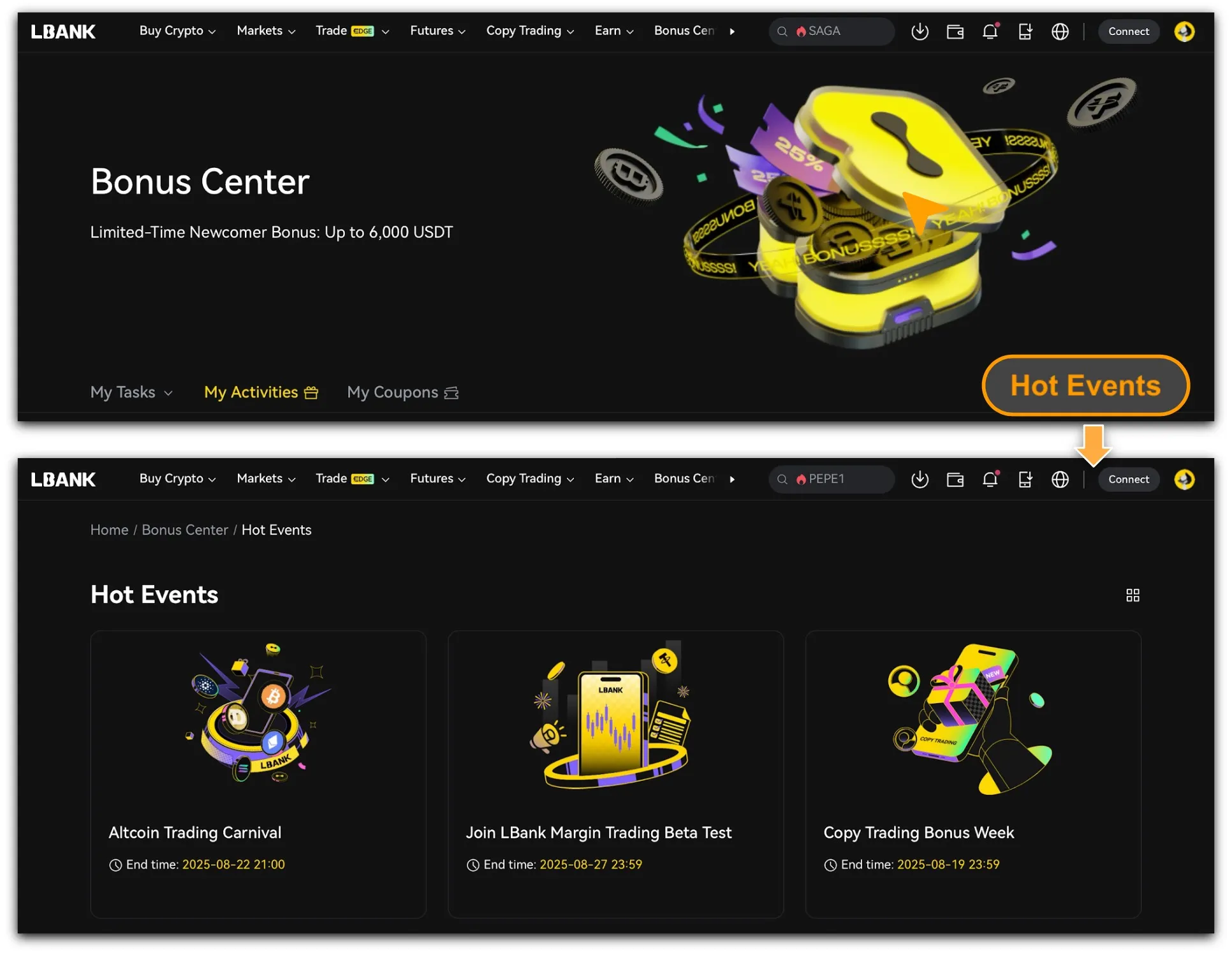The height and width of the screenshot is (957, 1232).
Task: Switch to the My Activities tab
Action: coord(261,392)
